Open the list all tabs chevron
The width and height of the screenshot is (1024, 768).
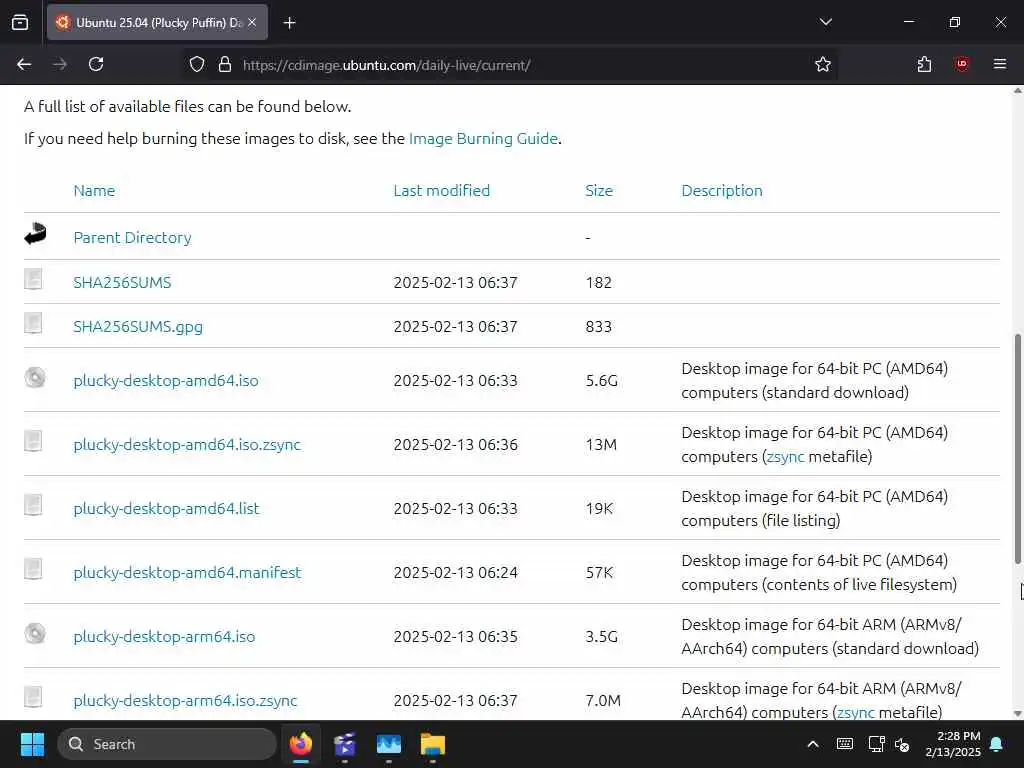[825, 22]
